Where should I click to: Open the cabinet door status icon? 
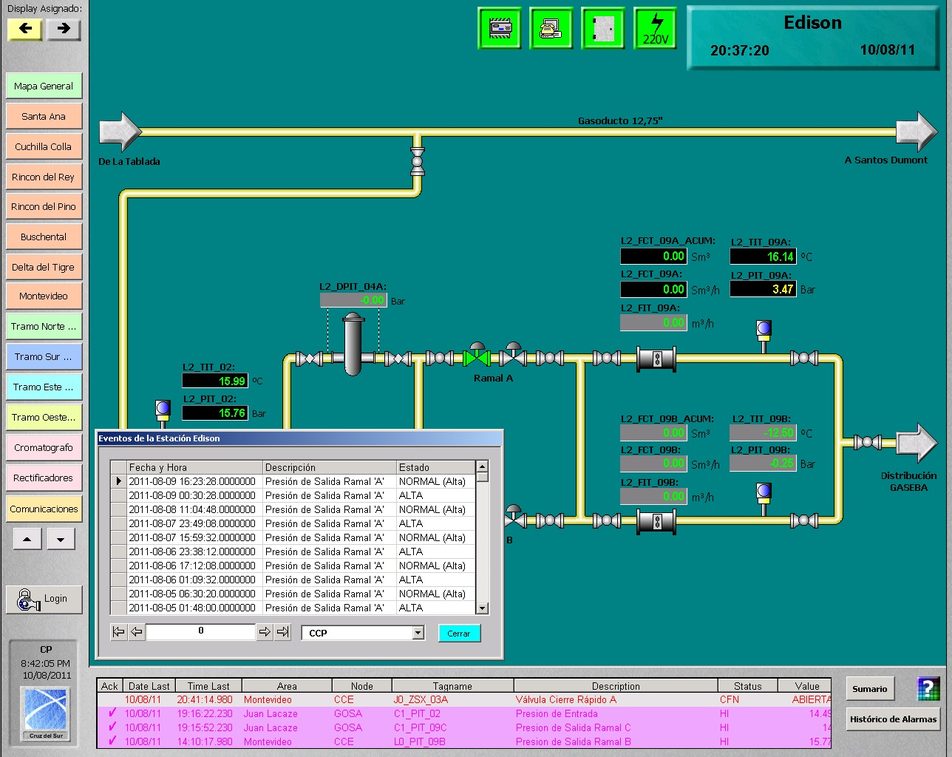pyautogui.click(x=603, y=28)
